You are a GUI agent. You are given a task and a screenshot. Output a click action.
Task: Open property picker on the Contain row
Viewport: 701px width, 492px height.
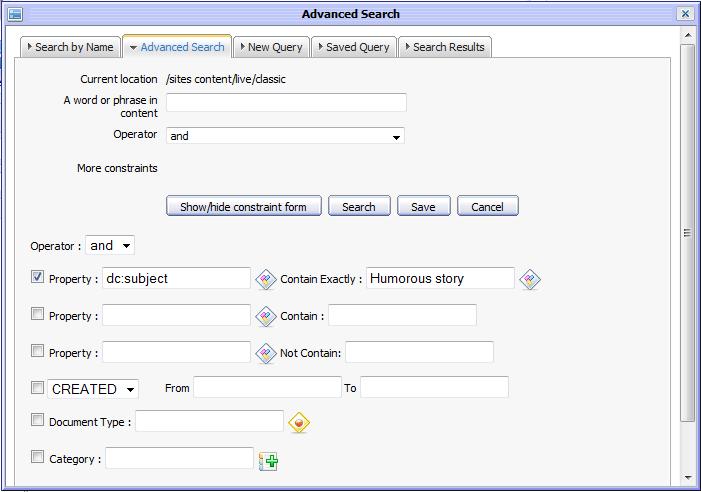(266, 316)
